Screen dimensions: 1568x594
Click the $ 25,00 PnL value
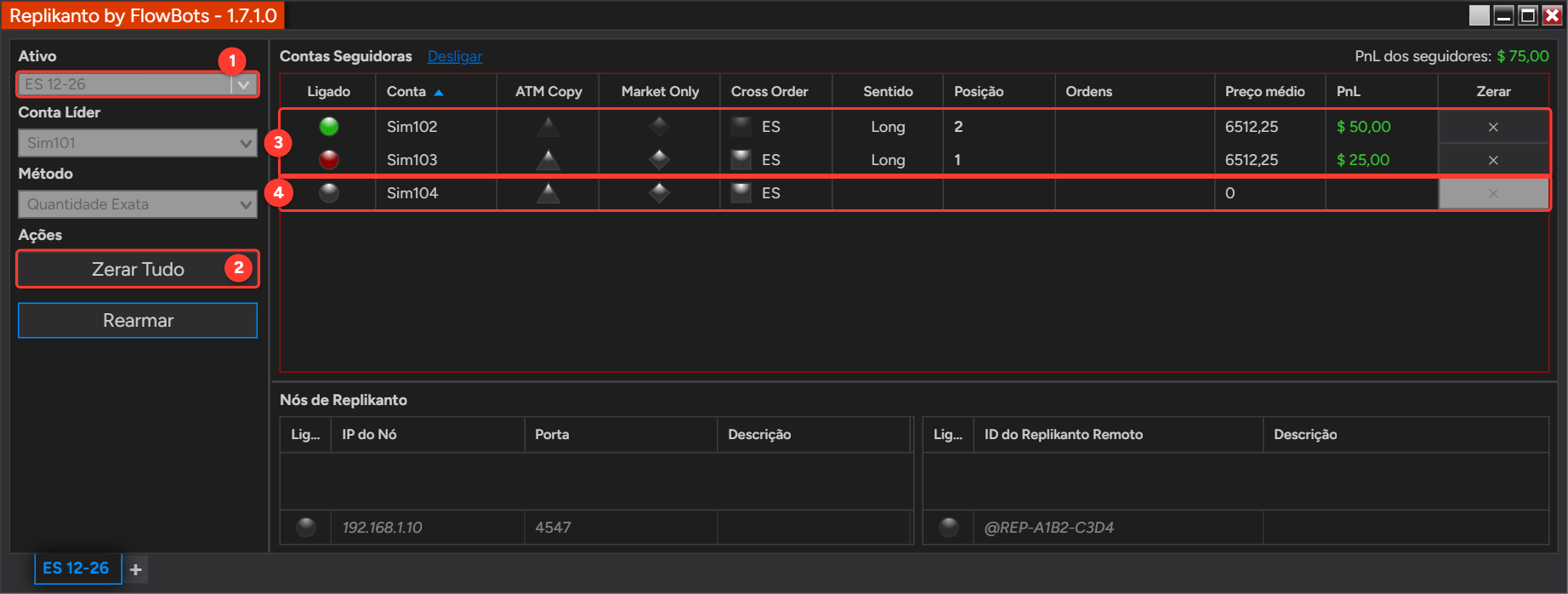pos(1363,160)
